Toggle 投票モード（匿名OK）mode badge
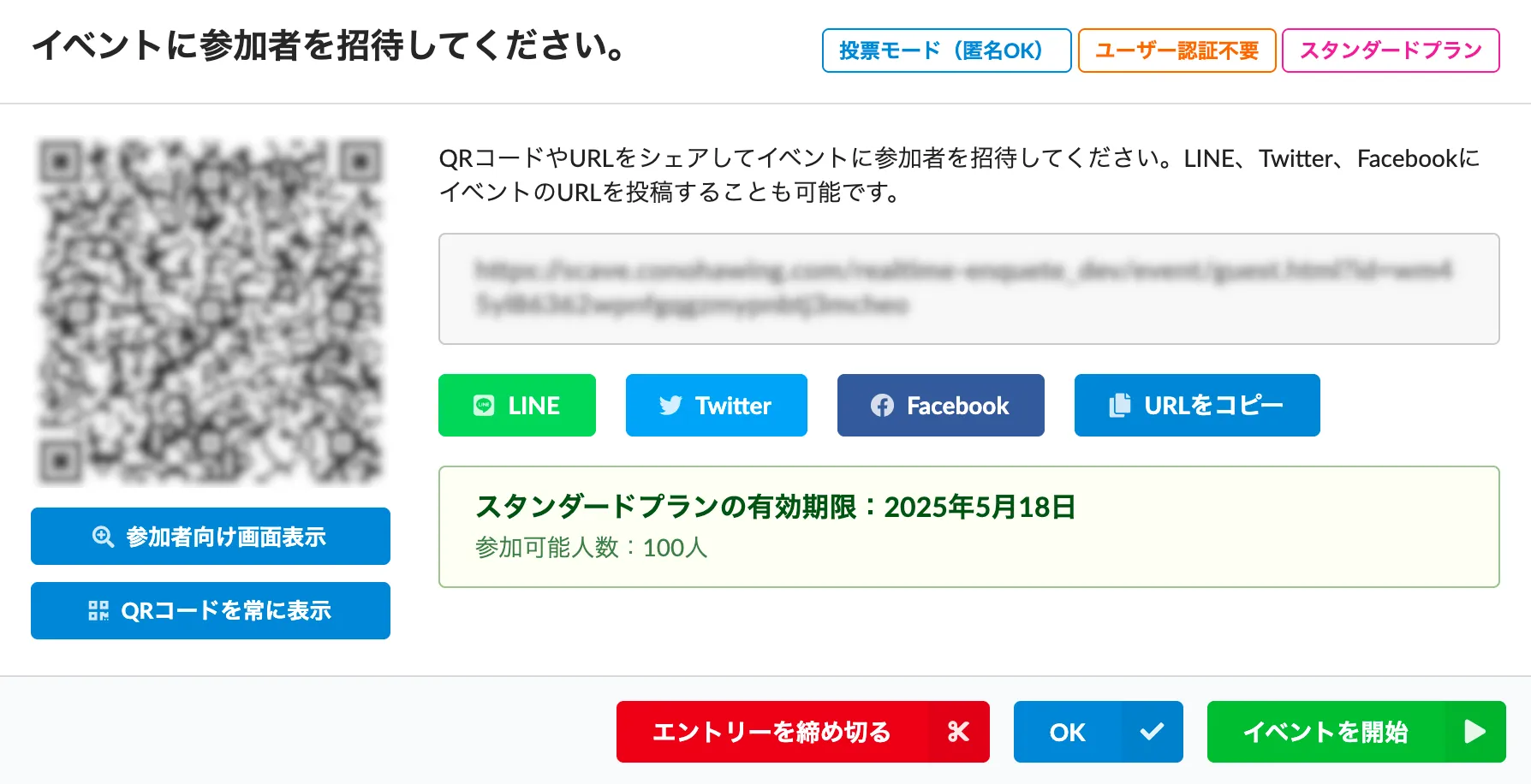The width and height of the screenshot is (1531, 784). pos(946,50)
